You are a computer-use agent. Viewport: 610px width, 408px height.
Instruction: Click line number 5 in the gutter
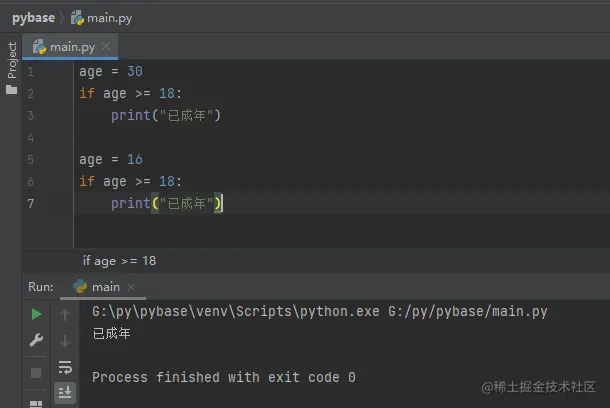click(x=31, y=159)
